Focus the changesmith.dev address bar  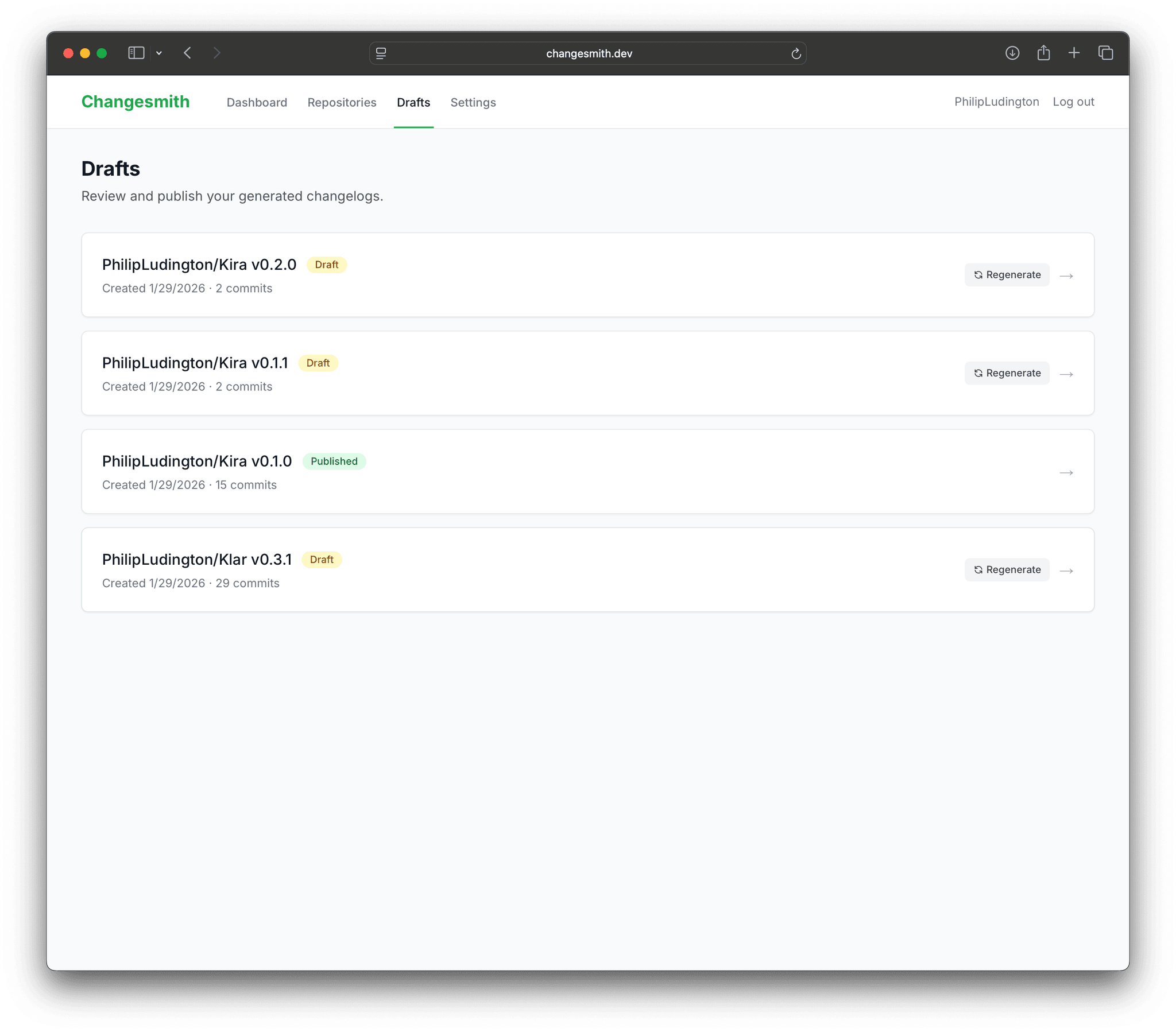click(588, 53)
